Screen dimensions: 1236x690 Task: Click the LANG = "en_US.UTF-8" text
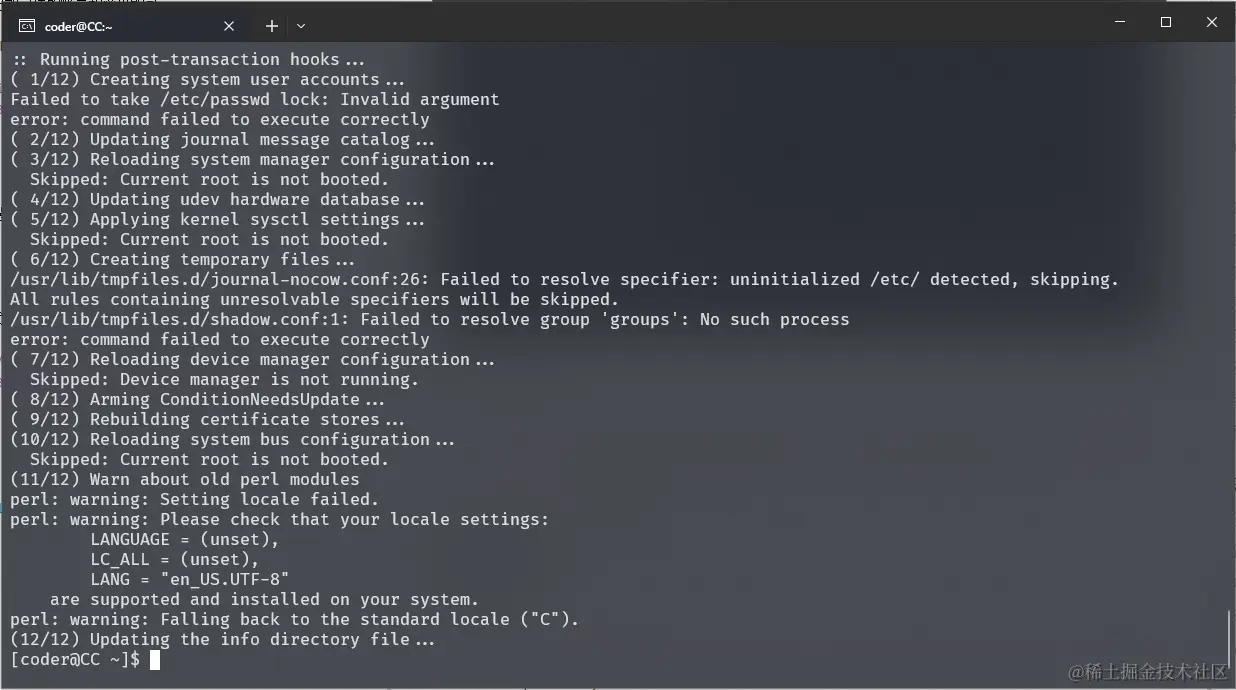coord(190,580)
